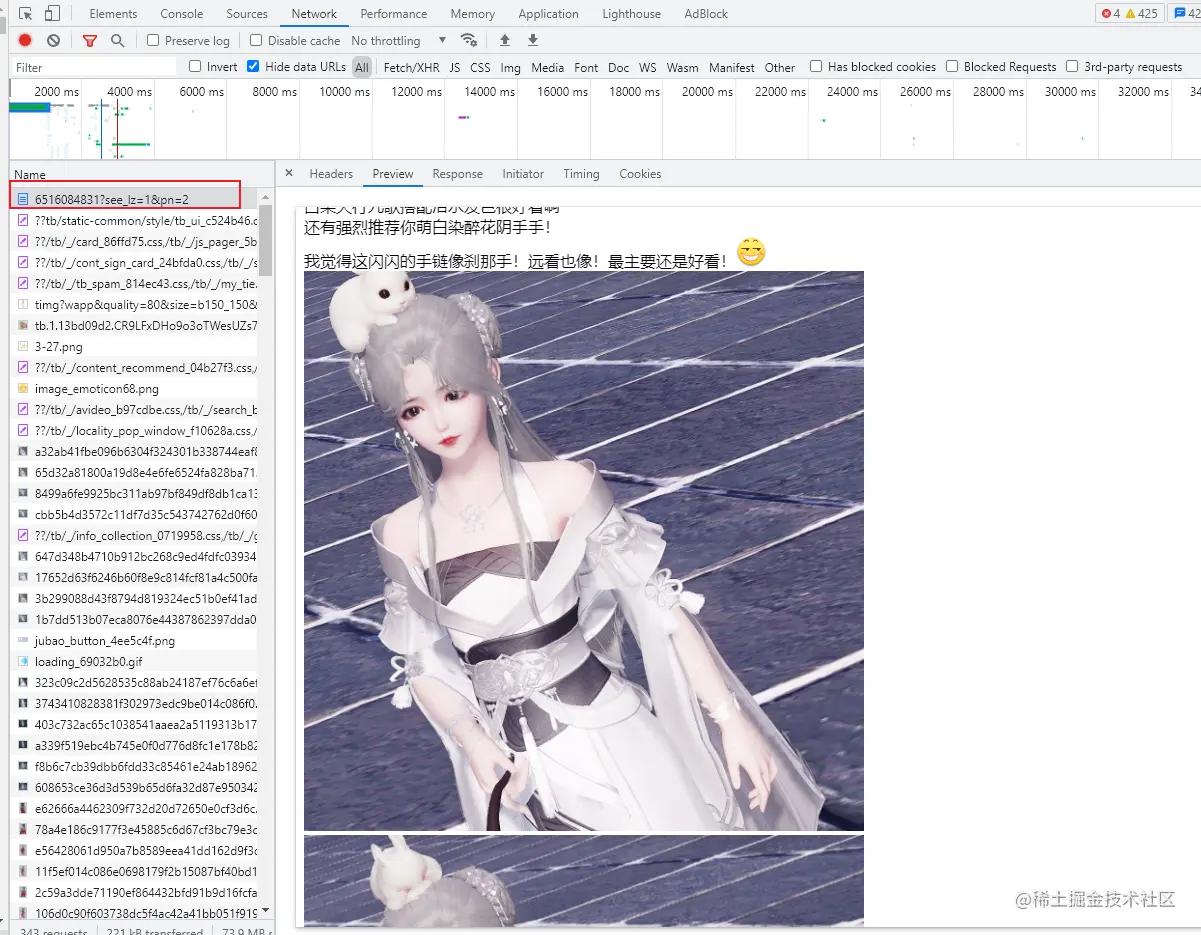This screenshot has height=935, width=1201.
Task: Filter requests by Img type
Action: coord(511,67)
